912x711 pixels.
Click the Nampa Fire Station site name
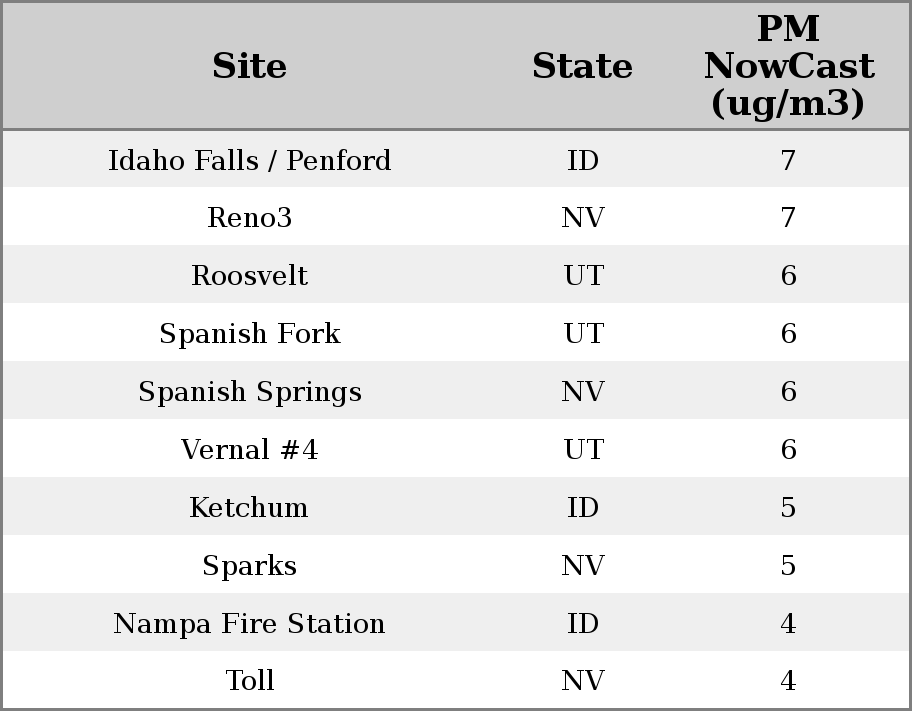point(250,624)
